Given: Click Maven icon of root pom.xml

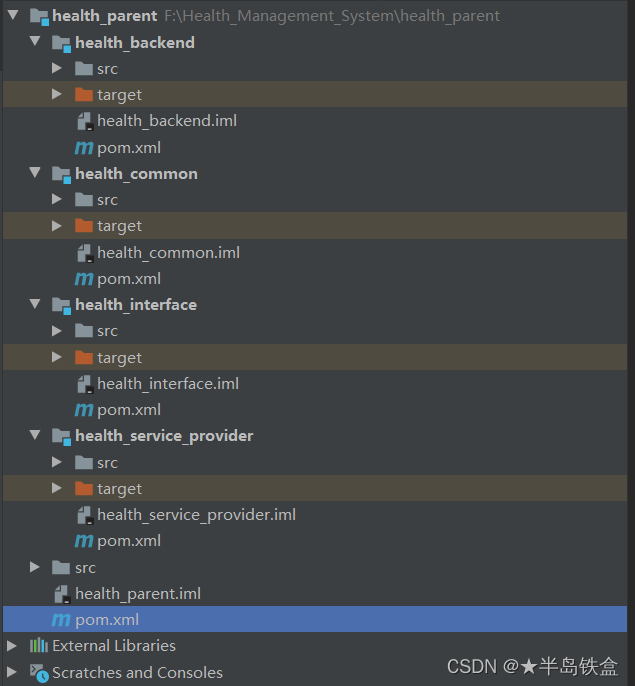Looking at the screenshot, I should 61,620.
